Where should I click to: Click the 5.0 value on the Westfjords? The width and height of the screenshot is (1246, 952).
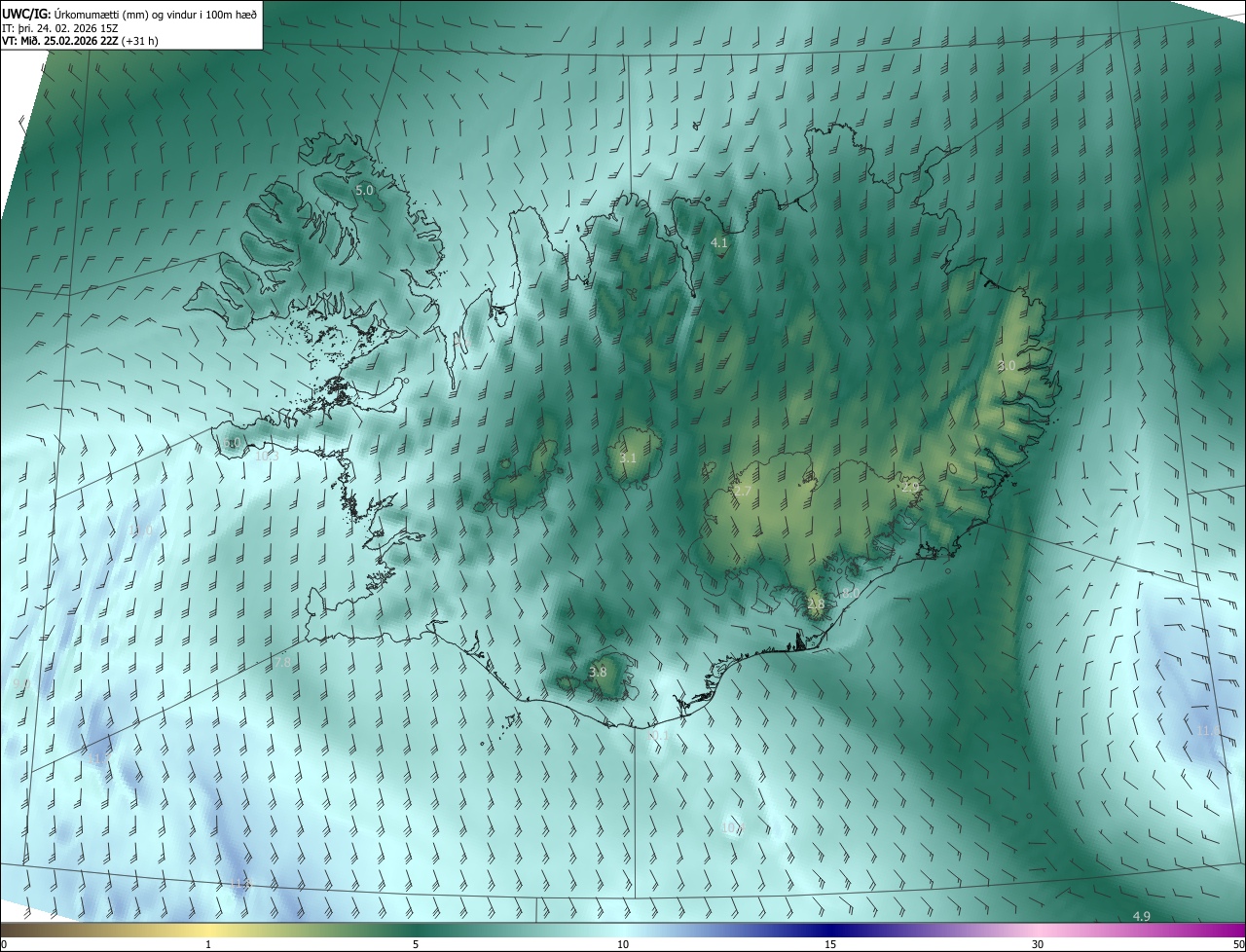point(364,191)
